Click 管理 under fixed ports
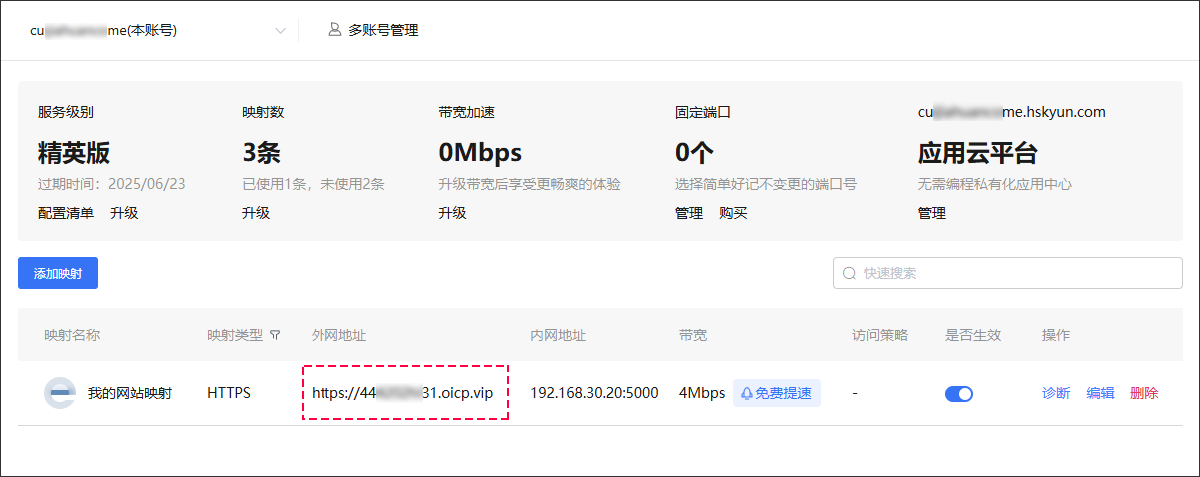Image resolution: width=1200 pixels, height=477 pixels. 689,213
